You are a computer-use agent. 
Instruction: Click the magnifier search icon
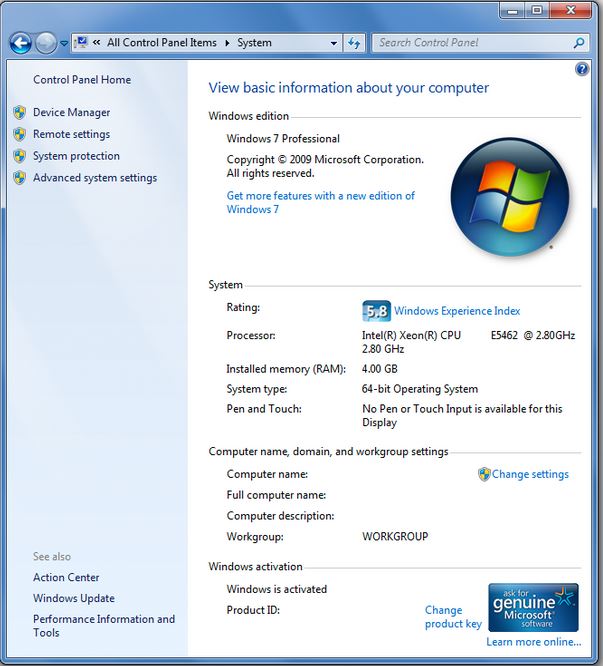[x=579, y=43]
